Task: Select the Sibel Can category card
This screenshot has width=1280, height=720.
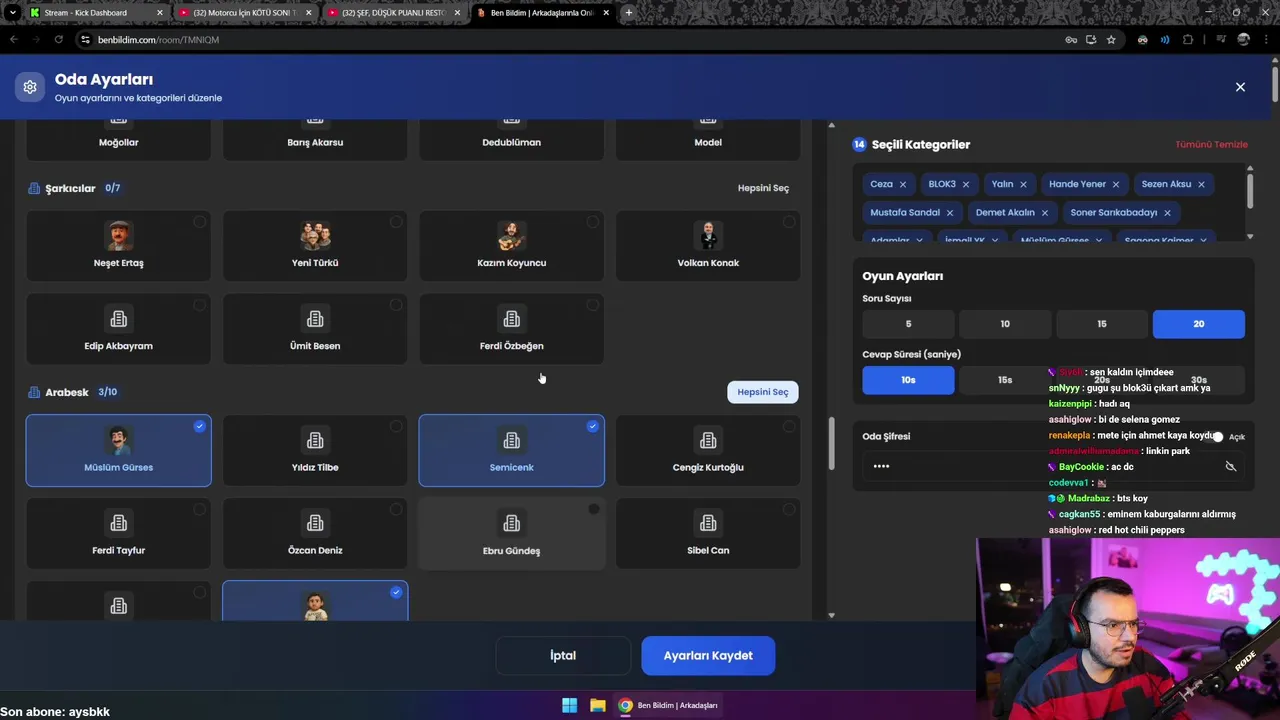Action: 708,533
